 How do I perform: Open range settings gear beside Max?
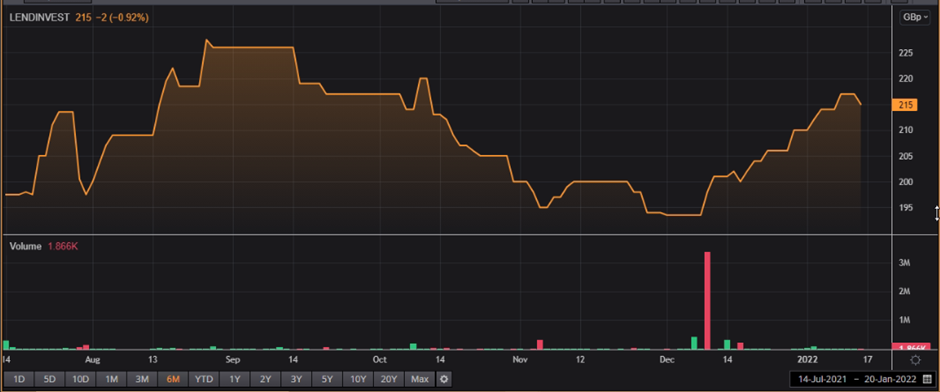443,379
